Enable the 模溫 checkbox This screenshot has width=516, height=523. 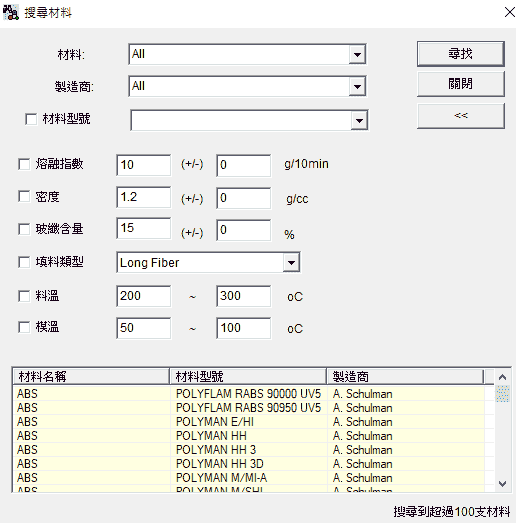coord(24,327)
